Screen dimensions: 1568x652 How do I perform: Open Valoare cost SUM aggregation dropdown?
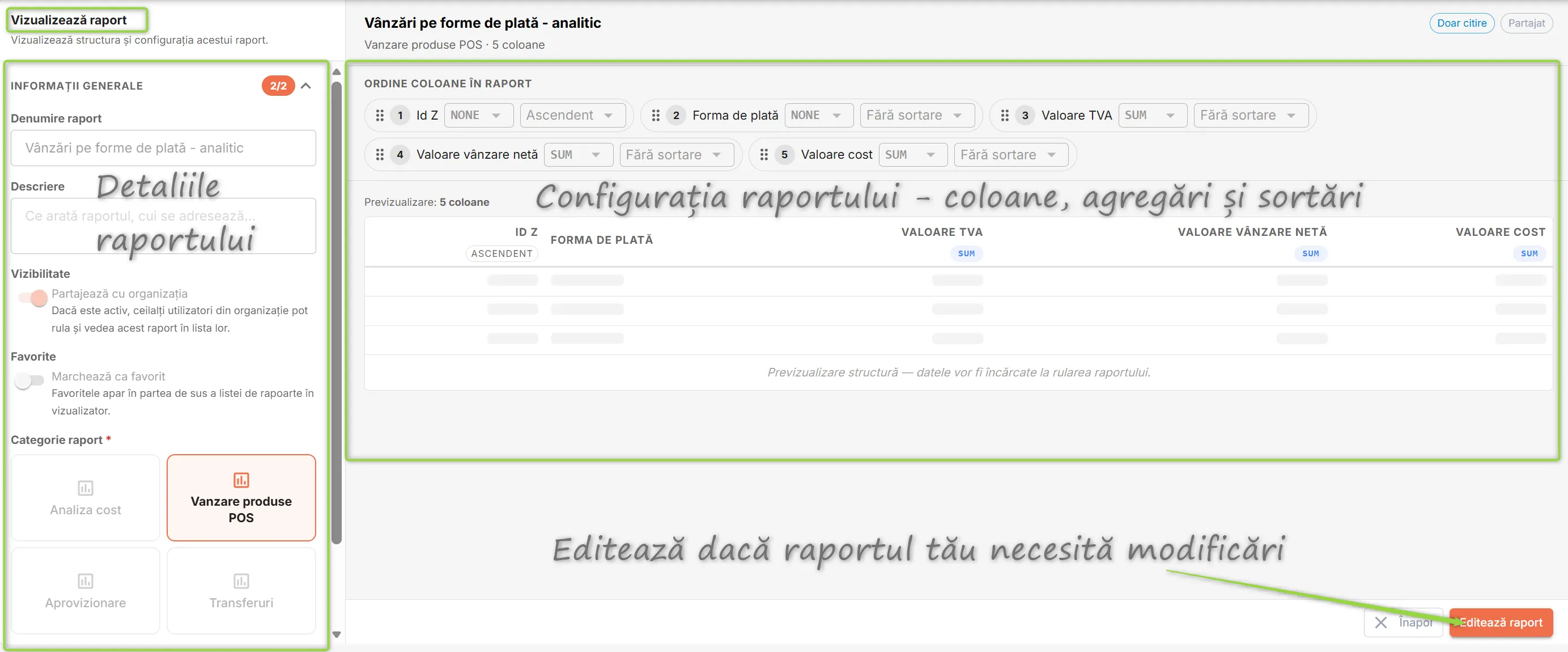913,155
